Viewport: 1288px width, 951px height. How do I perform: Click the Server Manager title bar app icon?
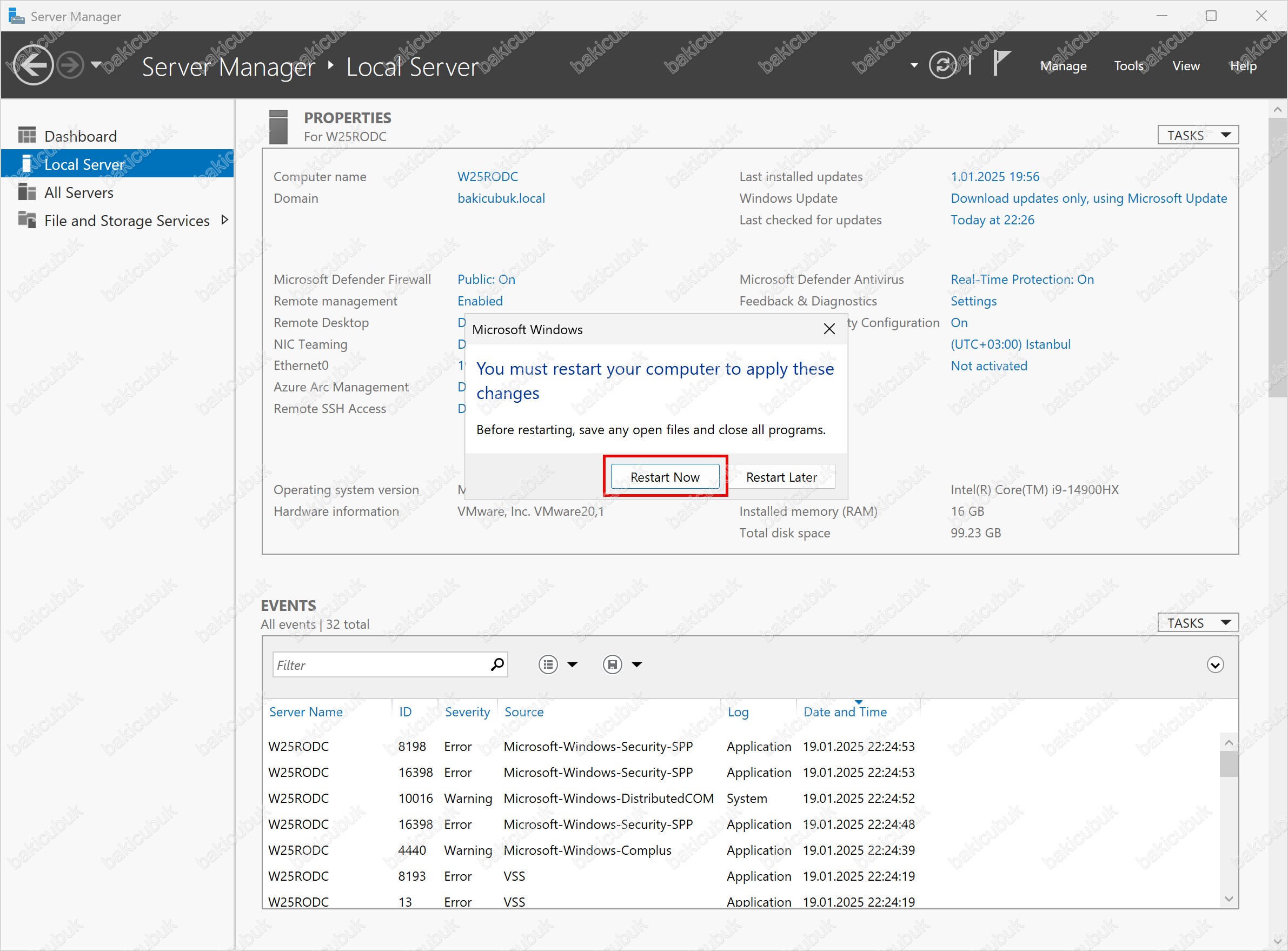tap(17, 16)
